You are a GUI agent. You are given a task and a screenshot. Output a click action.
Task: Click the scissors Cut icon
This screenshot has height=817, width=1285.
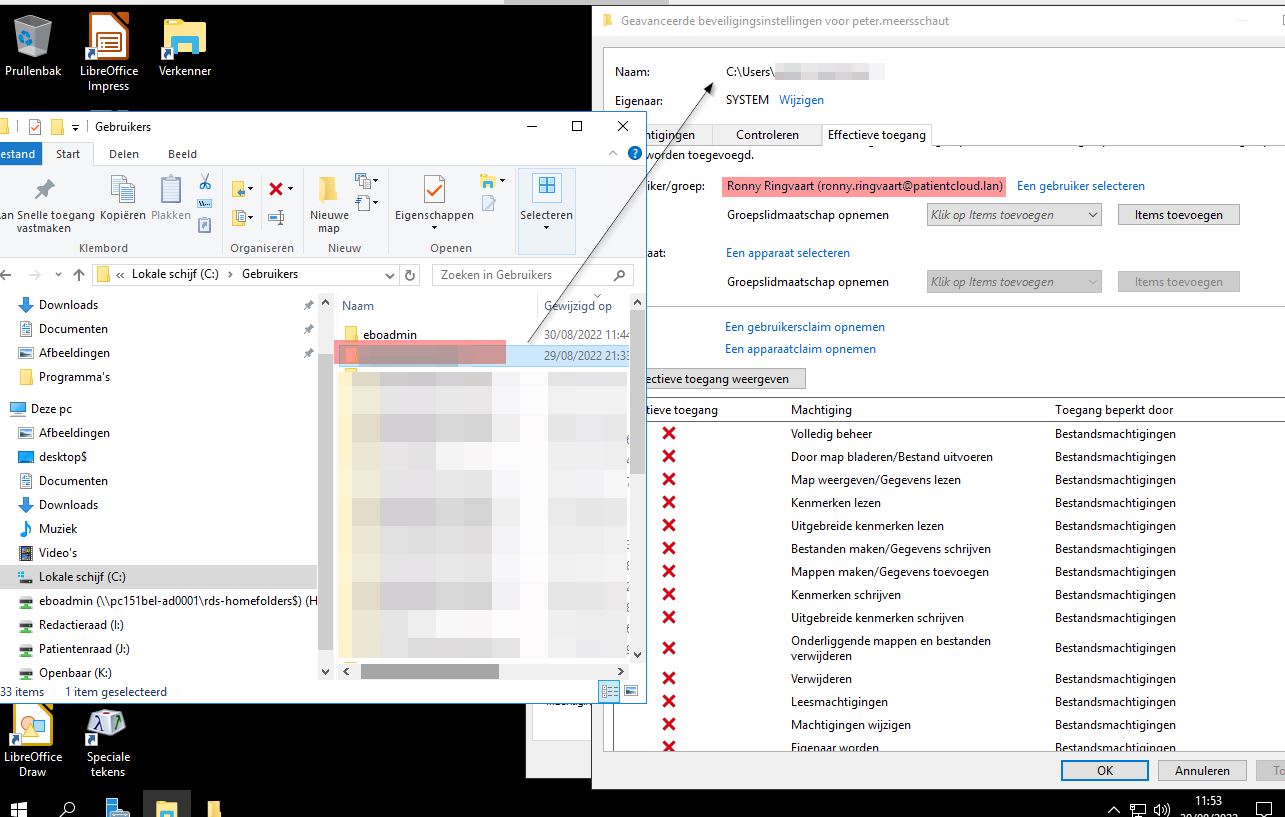click(205, 182)
